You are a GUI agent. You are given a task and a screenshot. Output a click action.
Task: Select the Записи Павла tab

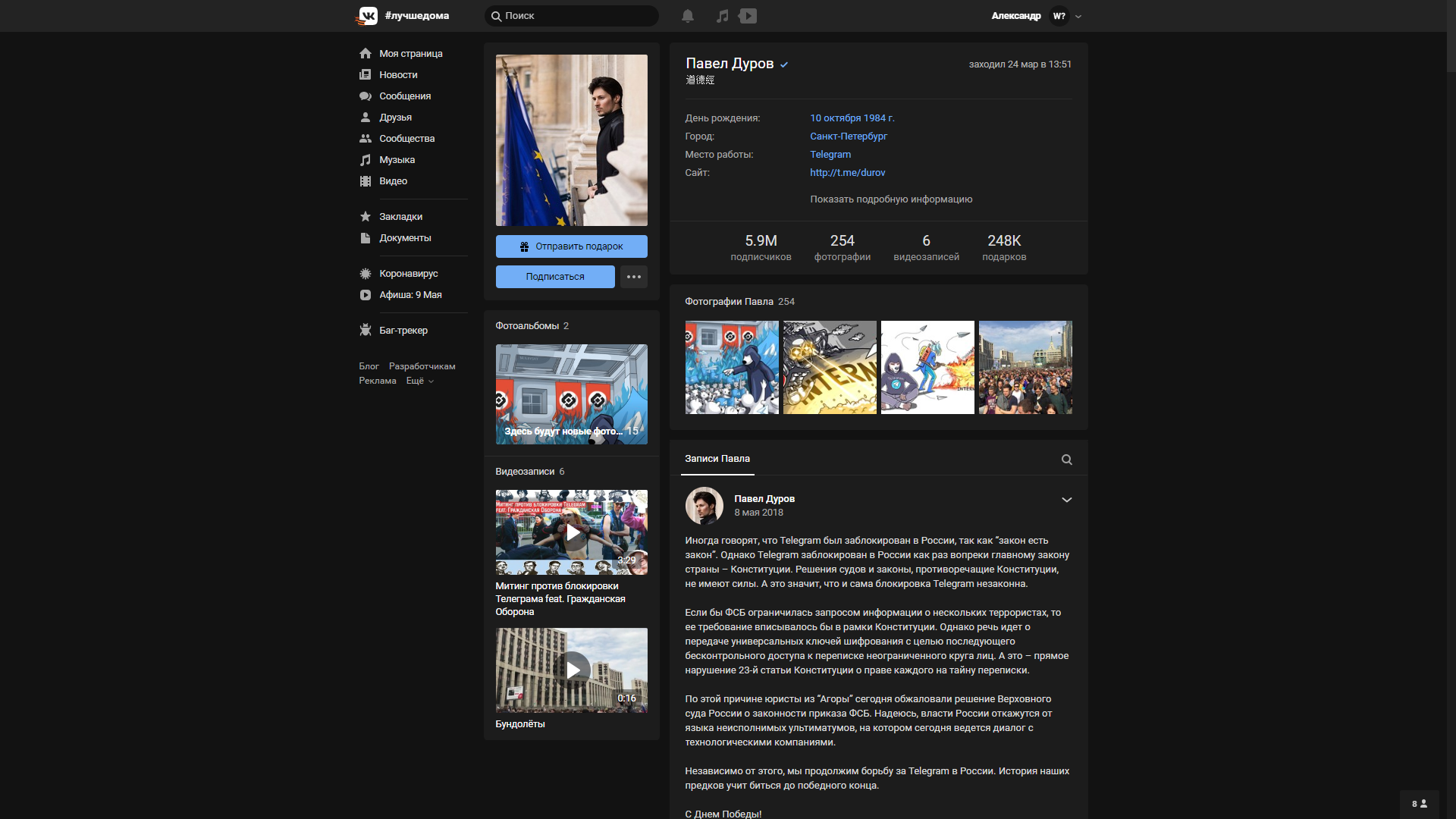[x=717, y=459]
